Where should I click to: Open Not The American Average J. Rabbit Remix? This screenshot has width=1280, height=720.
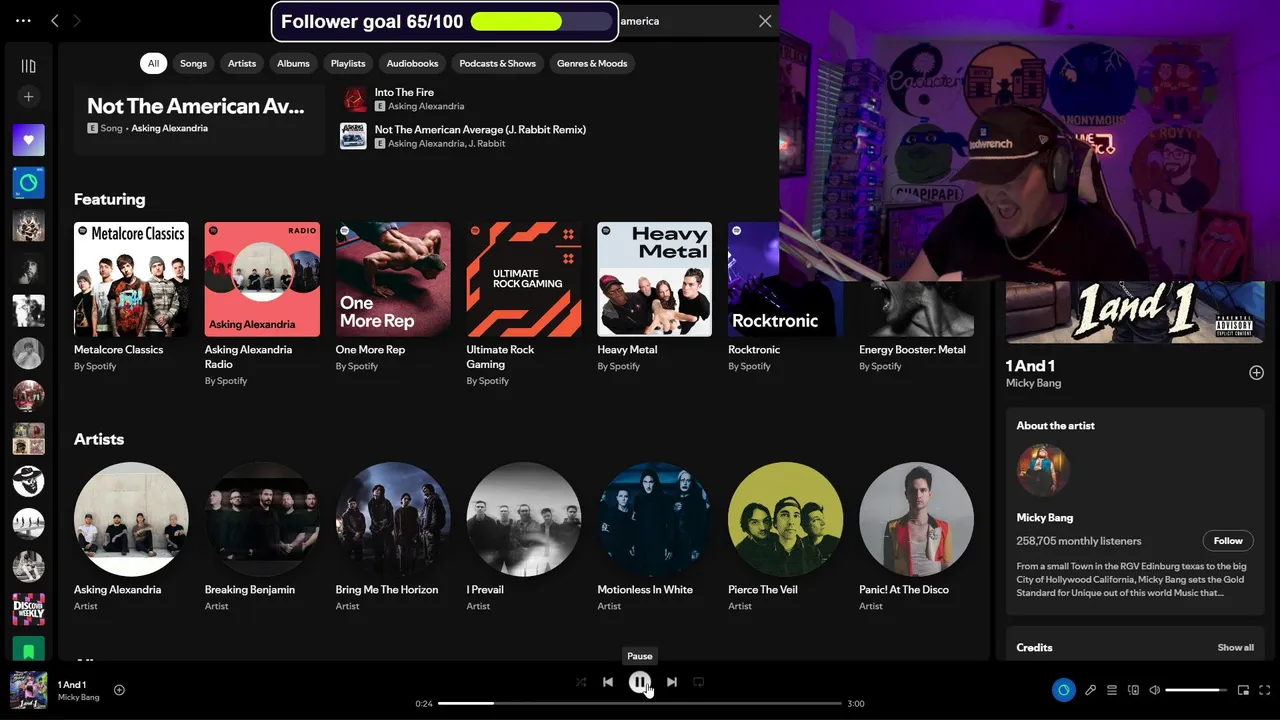point(480,129)
